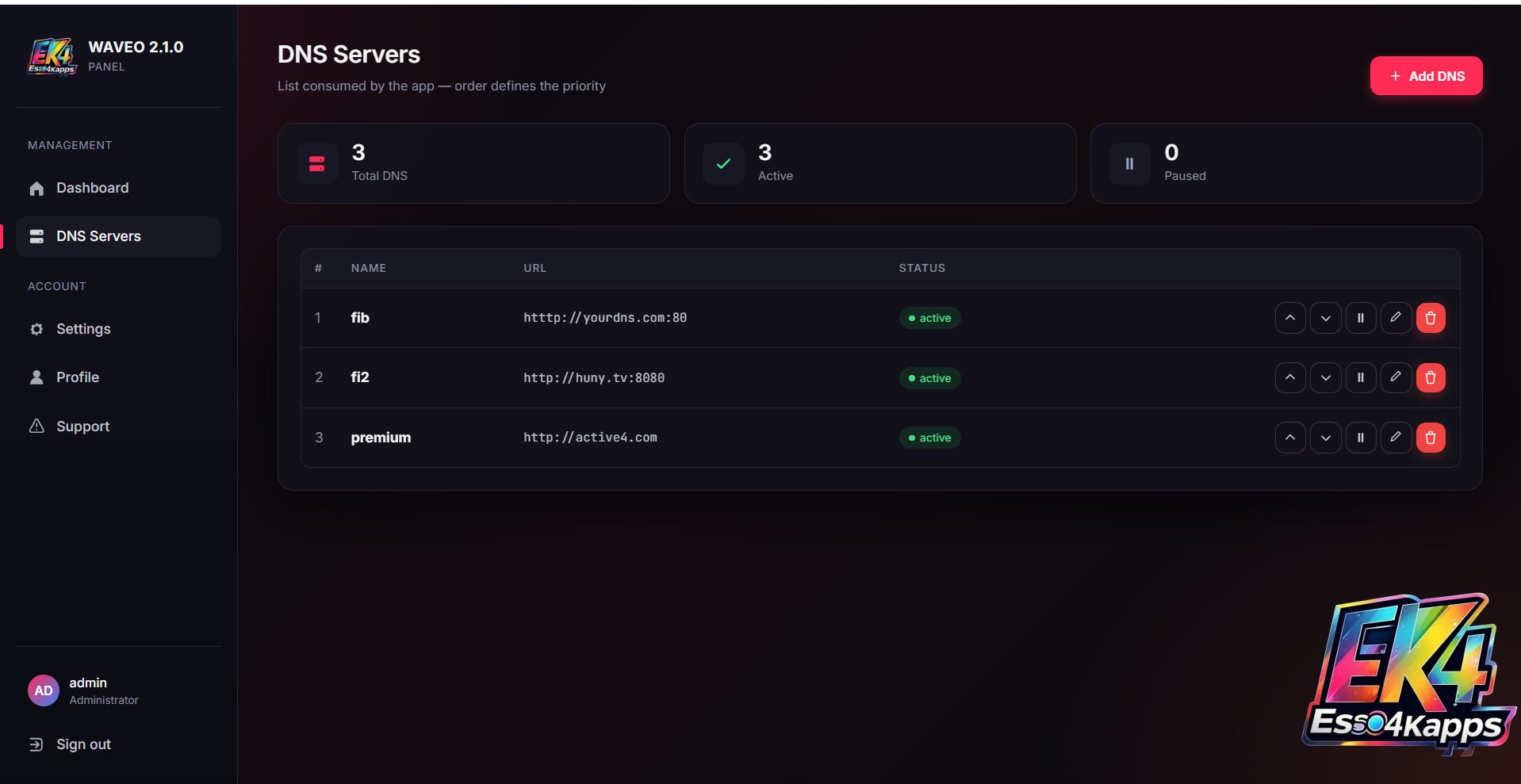Image resolution: width=1521 pixels, height=784 pixels.
Task: Delete the fi2 DNS entry
Action: pyautogui.click(x=1431, y=377)
